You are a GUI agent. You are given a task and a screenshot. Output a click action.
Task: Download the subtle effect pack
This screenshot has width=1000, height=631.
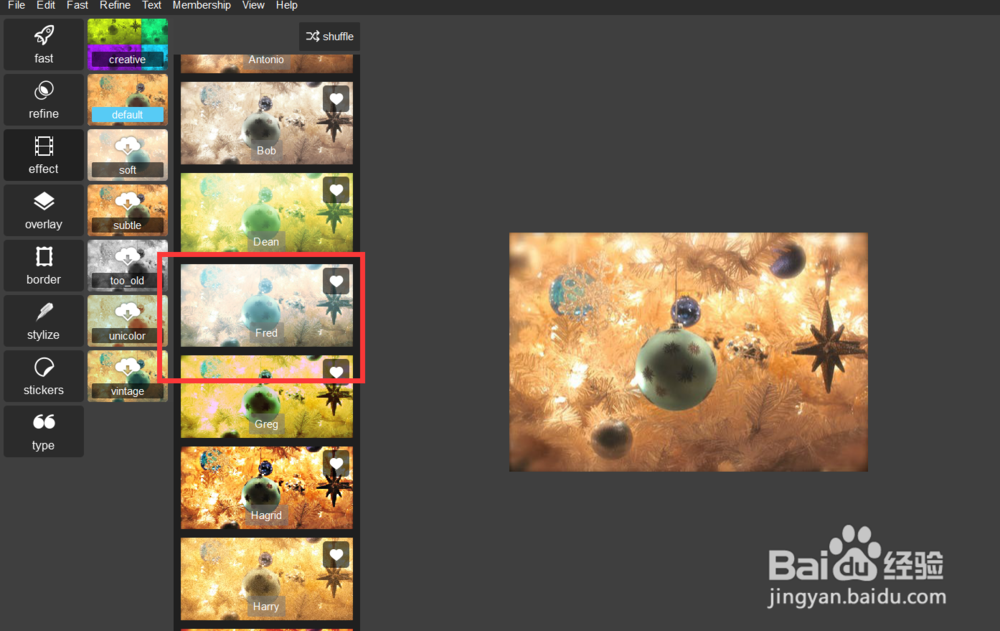128,211
